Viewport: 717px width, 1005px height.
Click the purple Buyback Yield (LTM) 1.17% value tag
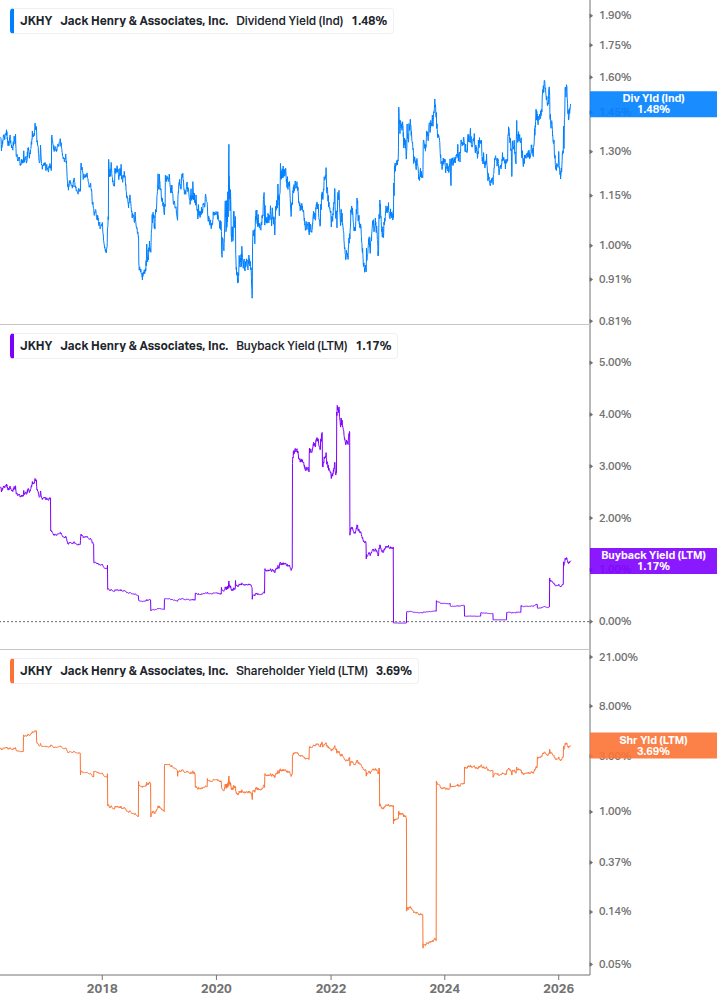653,561
